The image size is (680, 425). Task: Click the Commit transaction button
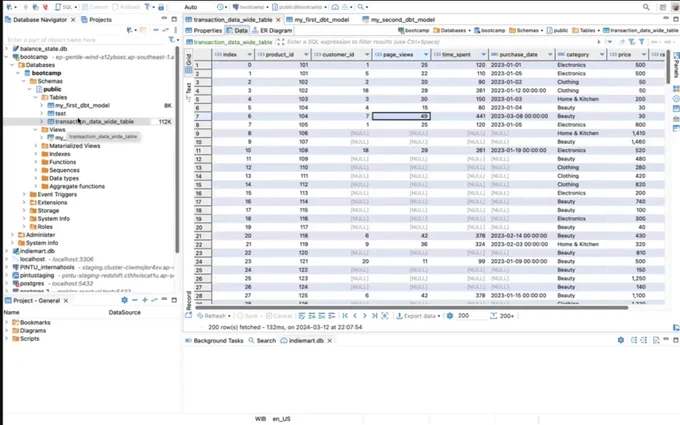[95, 7]
